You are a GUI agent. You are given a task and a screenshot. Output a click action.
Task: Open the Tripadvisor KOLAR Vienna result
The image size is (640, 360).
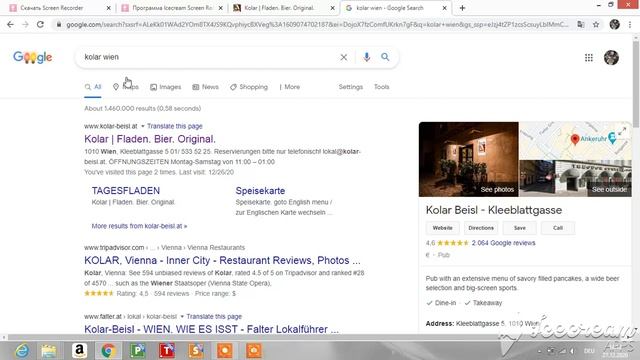coord(222,260)
